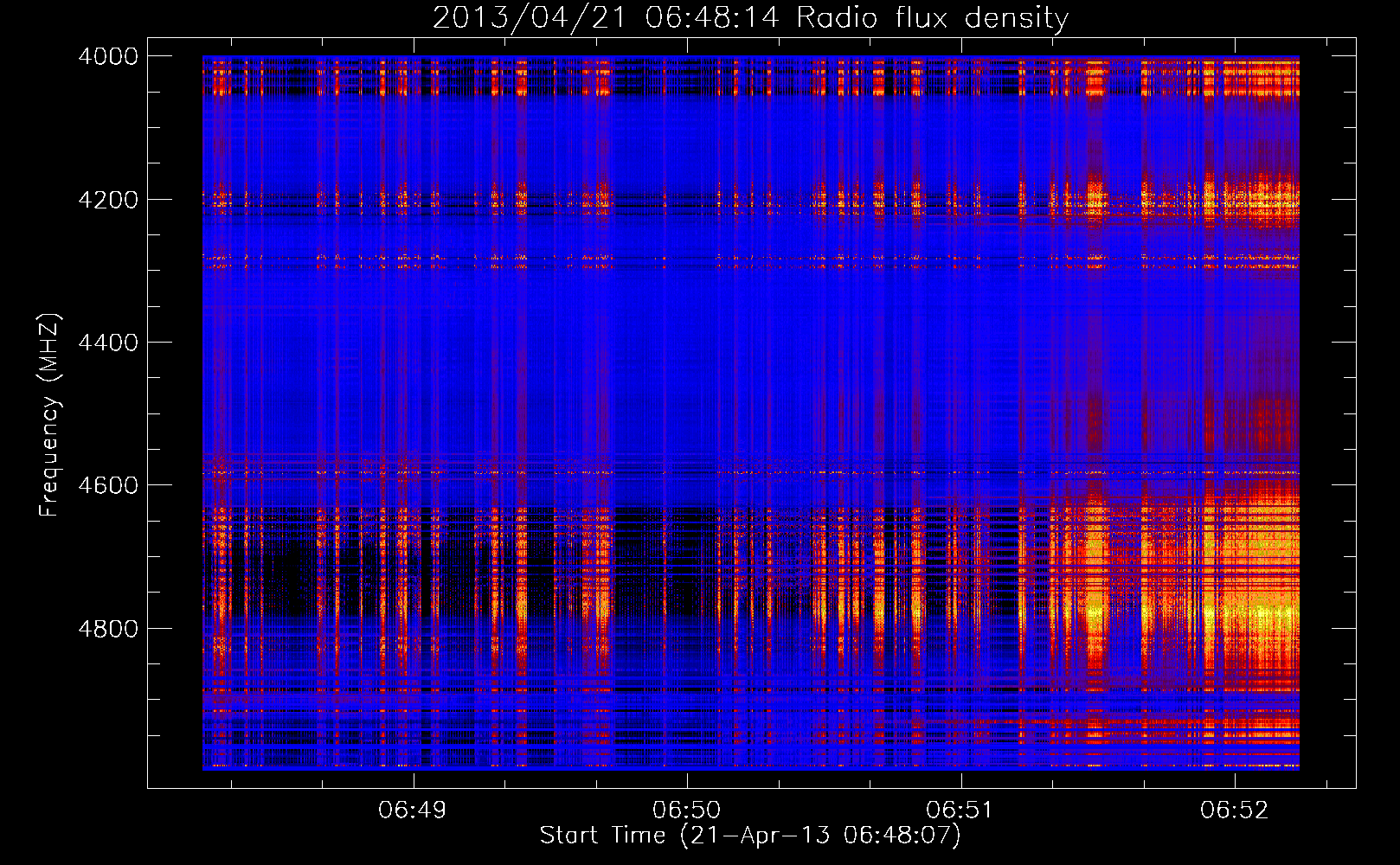Click the 4800 frequency axis label
The height and width of the screenshot is (865, 1400).
(108, 629)
